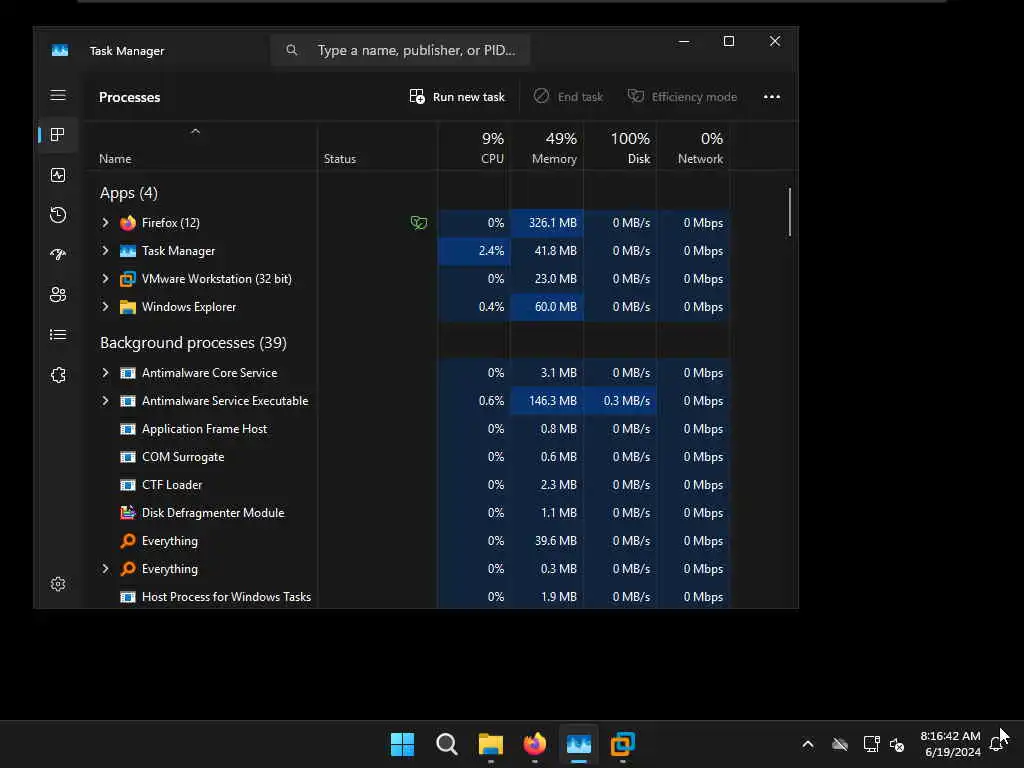Expand the VMware Workstation (32 bit) row
1024x768 pixels.
click(x=105, y=279)
